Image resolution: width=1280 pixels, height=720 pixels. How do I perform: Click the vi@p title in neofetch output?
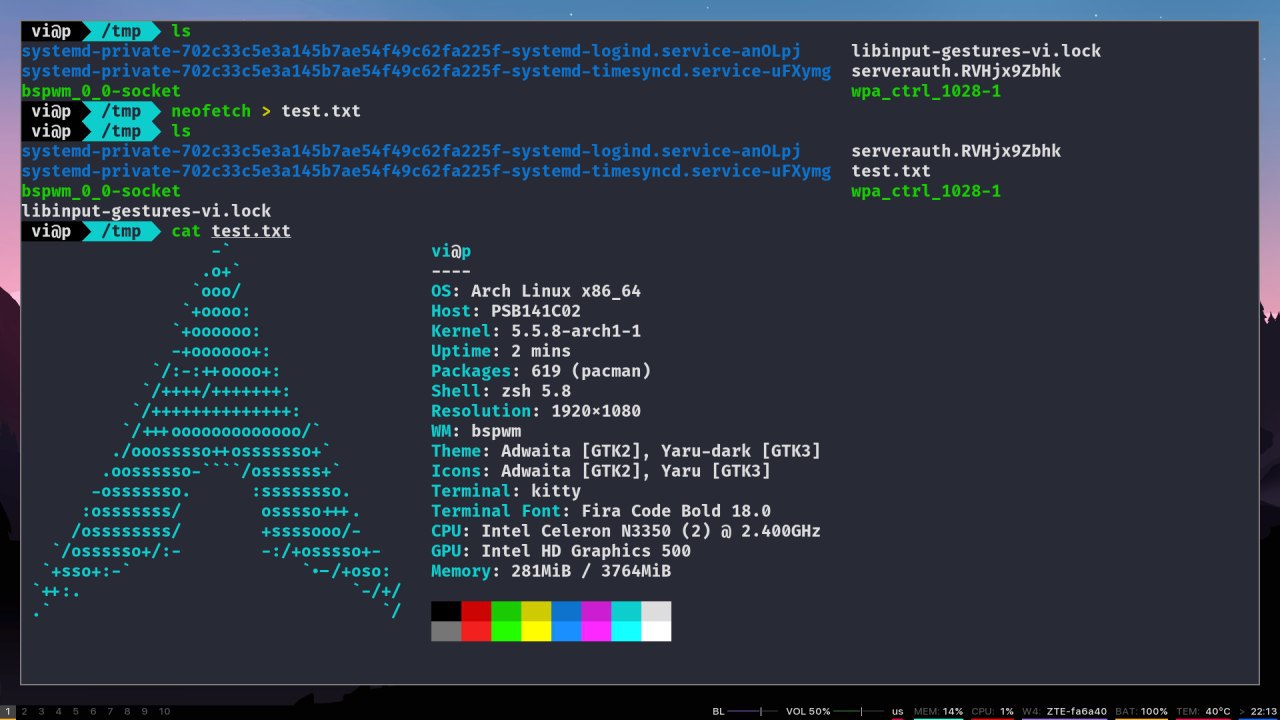pos(451,251)
